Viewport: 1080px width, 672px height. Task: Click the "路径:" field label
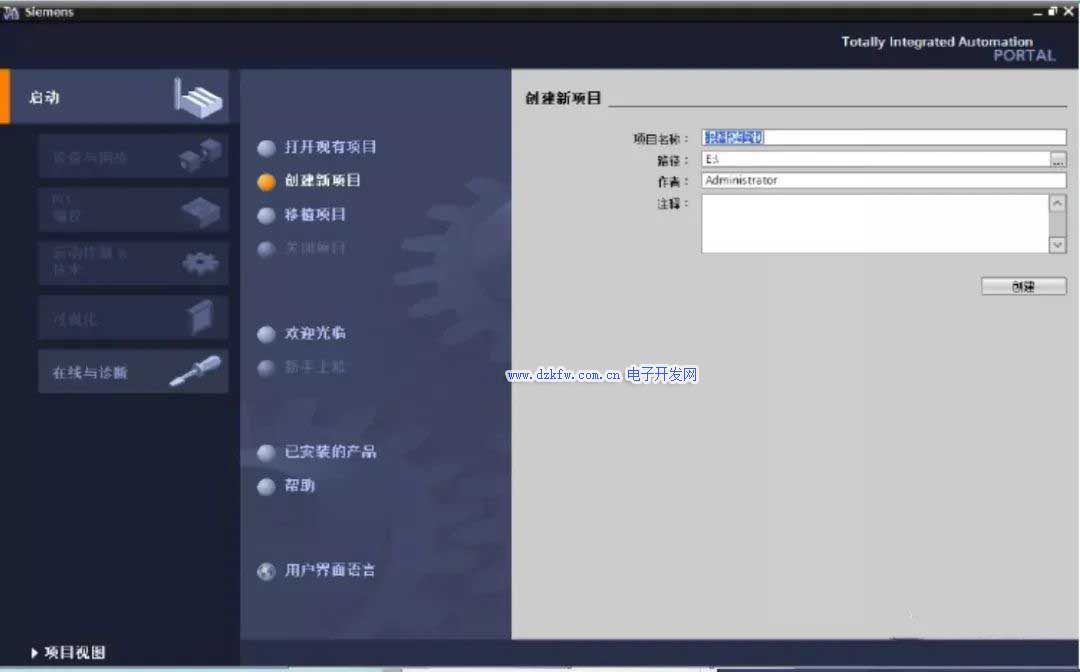pyautogui.click(x=673, y=160)
